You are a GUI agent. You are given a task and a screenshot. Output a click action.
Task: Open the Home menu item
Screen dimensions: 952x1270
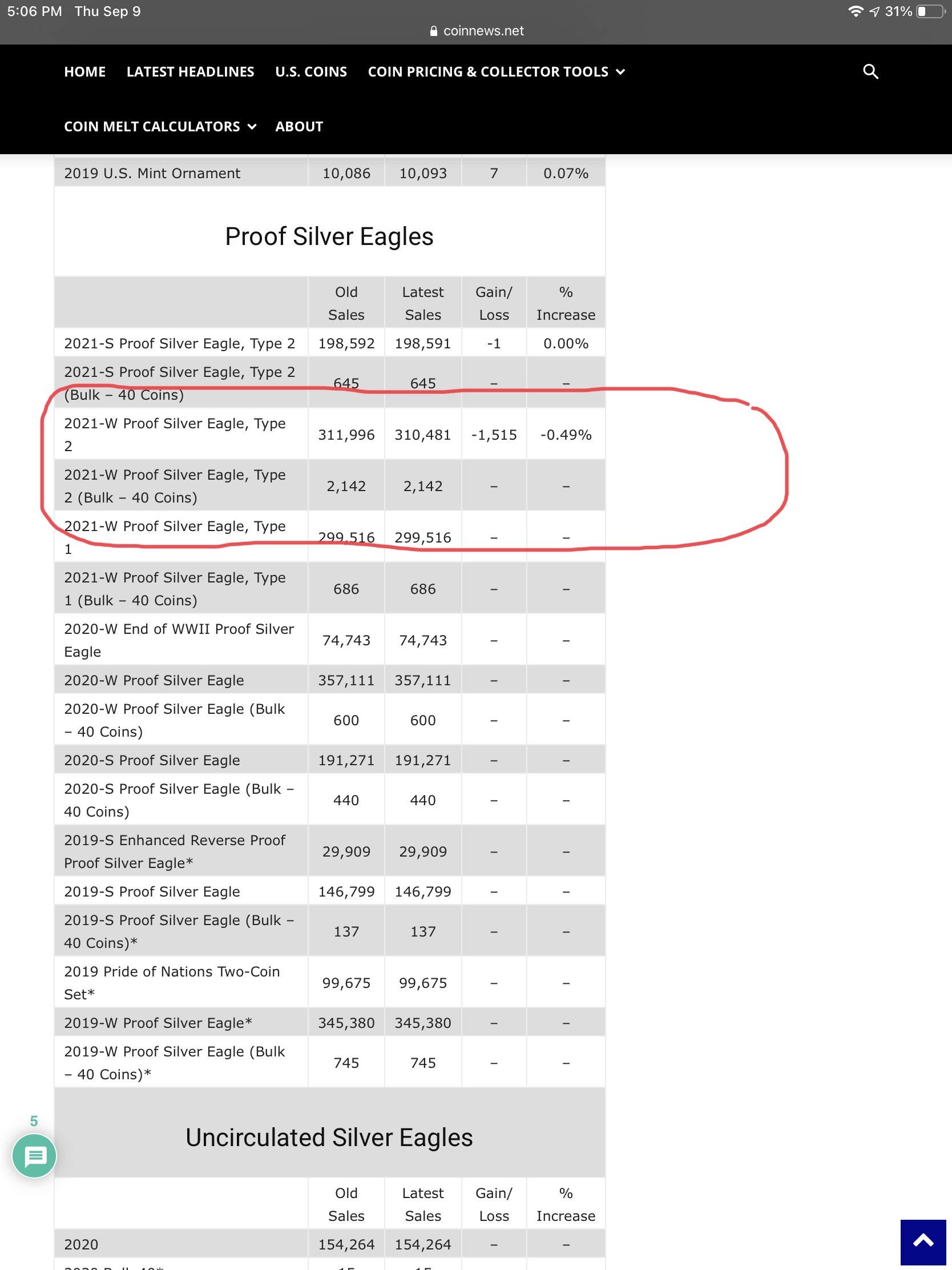tap(85, 72)
